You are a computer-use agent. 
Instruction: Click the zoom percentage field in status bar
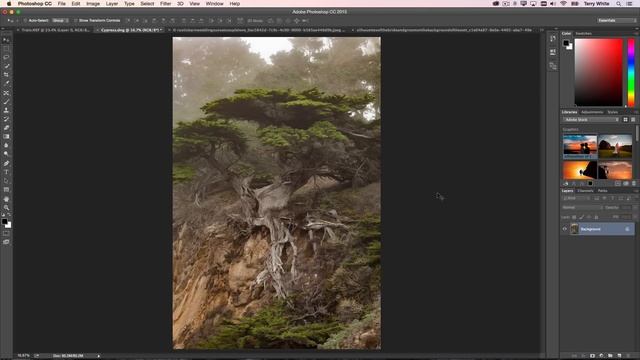click(x=23, y=356)
